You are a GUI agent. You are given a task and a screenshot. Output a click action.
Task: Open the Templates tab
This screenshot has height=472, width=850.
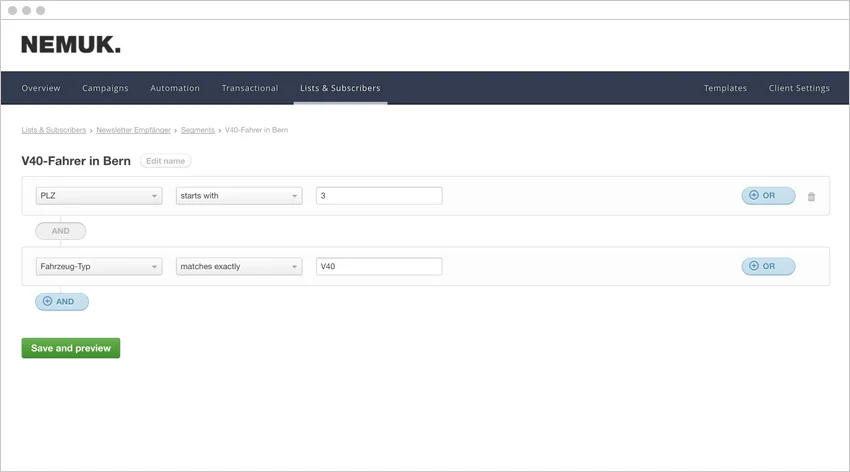725,88
